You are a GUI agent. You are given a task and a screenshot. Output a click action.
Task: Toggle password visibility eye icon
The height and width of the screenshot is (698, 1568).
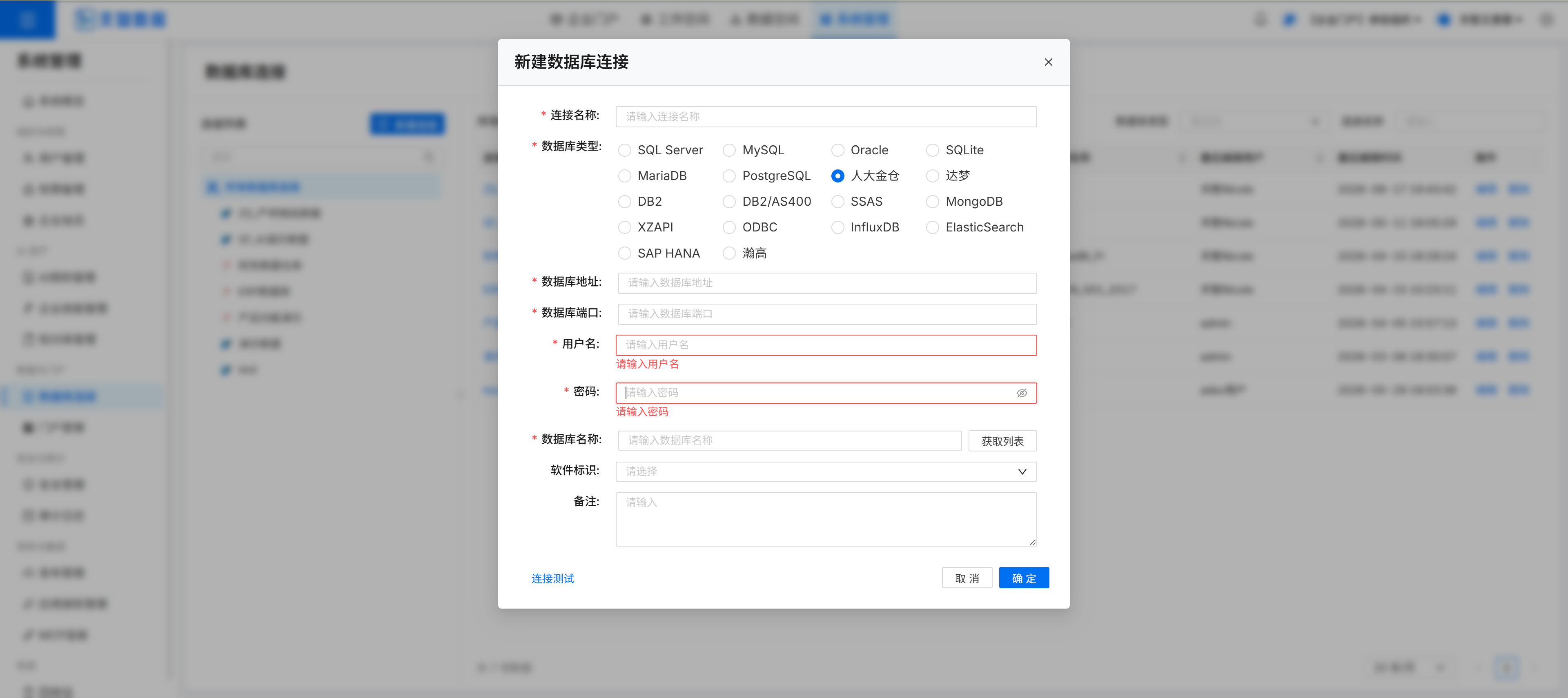click(x=1022, y=393)
